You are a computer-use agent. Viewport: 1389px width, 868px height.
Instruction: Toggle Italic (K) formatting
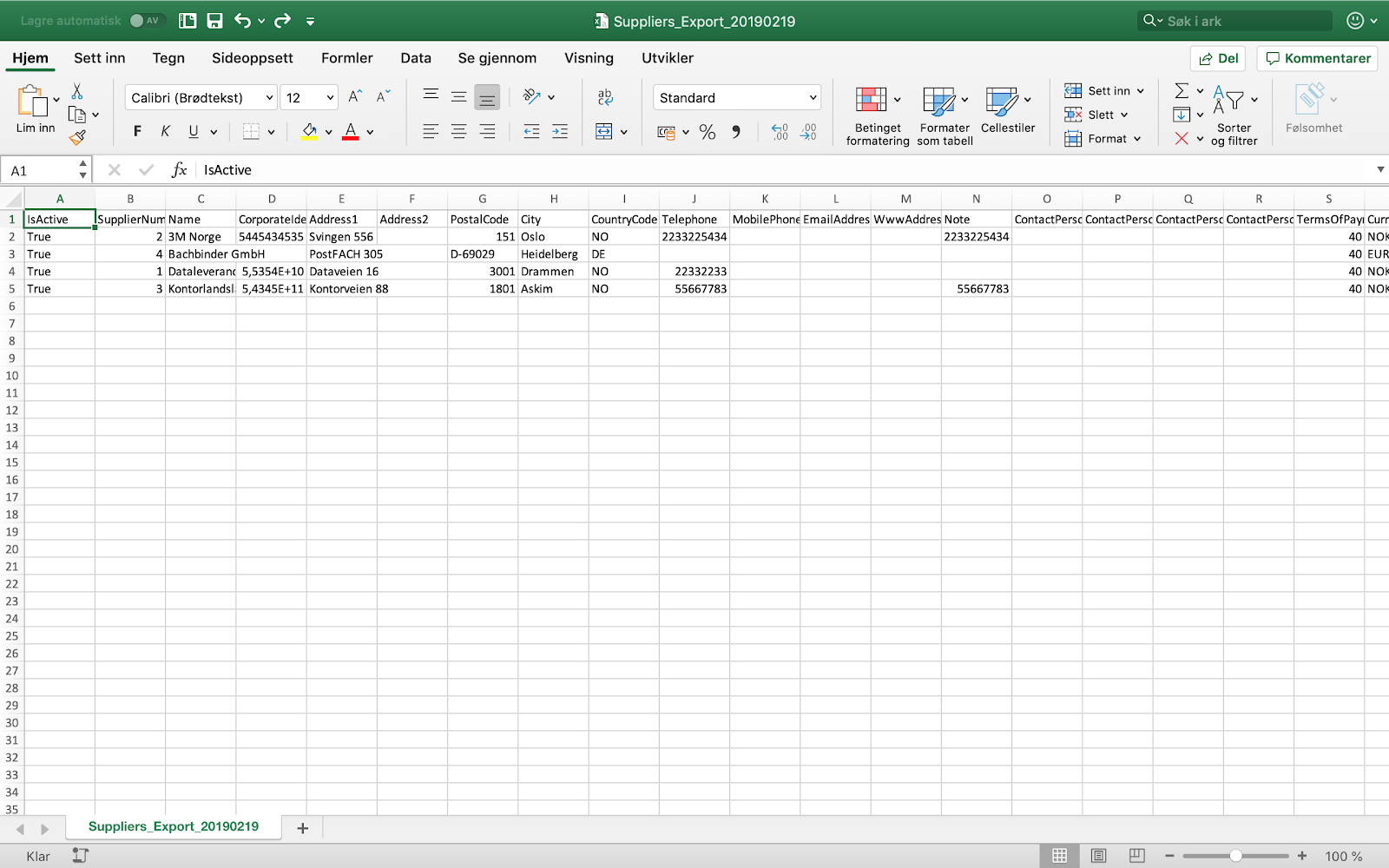coord(165,131)
